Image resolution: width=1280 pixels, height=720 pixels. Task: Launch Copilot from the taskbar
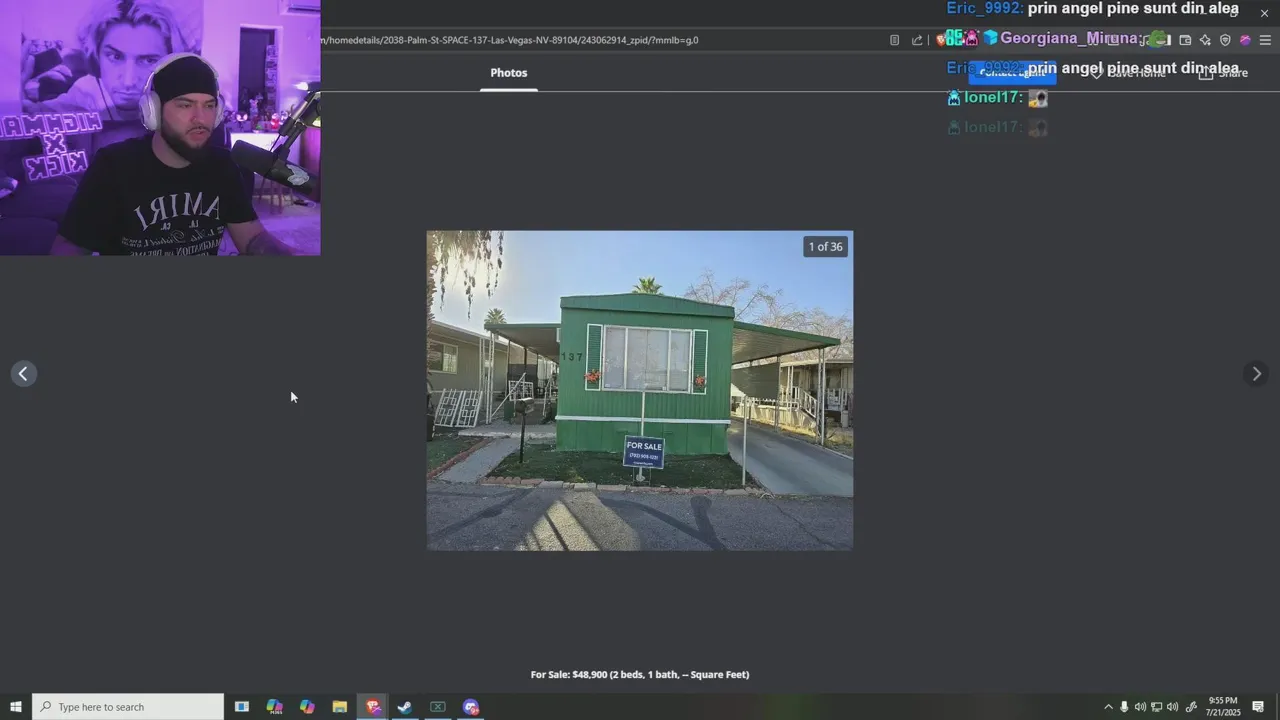click(x=307, y=707)
